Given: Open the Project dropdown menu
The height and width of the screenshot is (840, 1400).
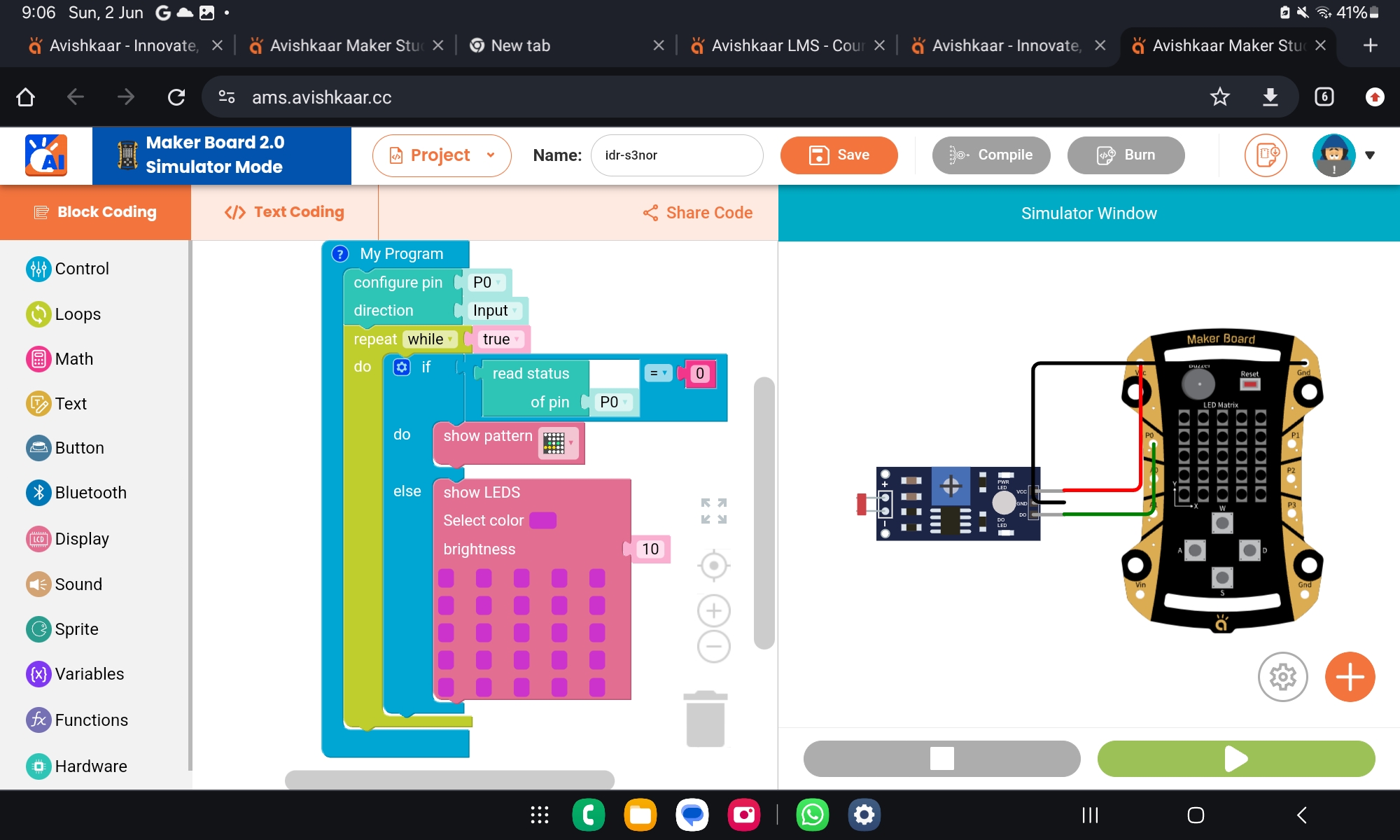Looking at the screenshot, I should 441,155.
